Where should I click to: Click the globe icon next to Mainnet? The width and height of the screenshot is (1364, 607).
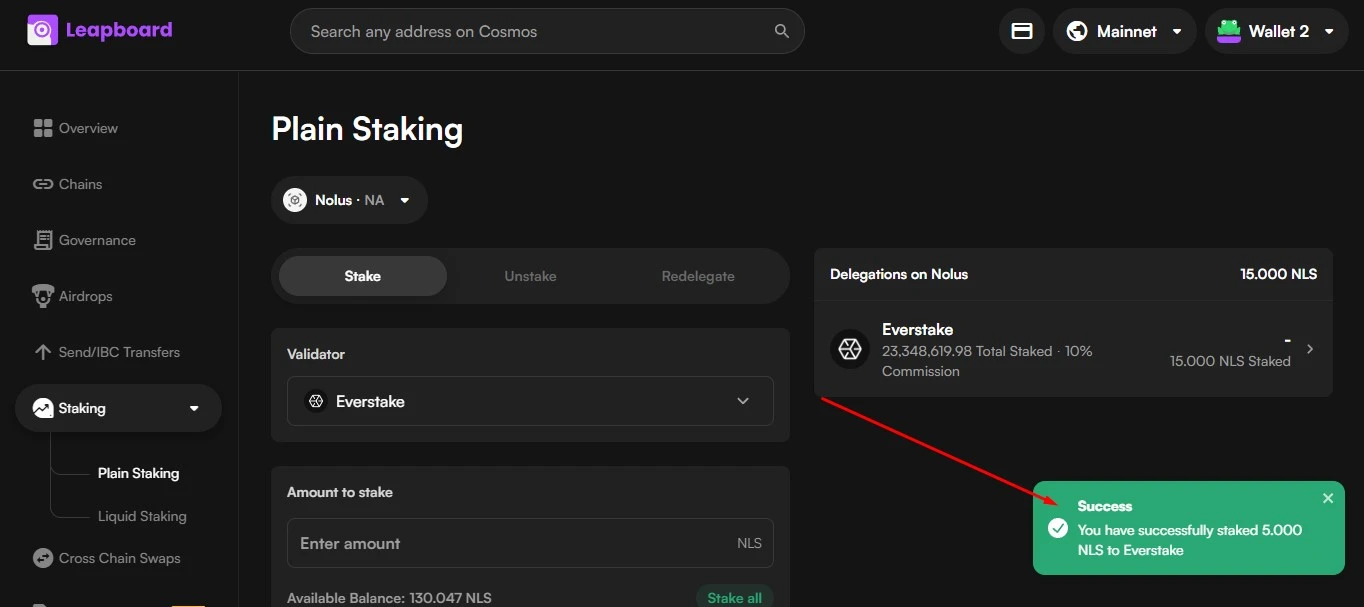[x=1077, y=31]
